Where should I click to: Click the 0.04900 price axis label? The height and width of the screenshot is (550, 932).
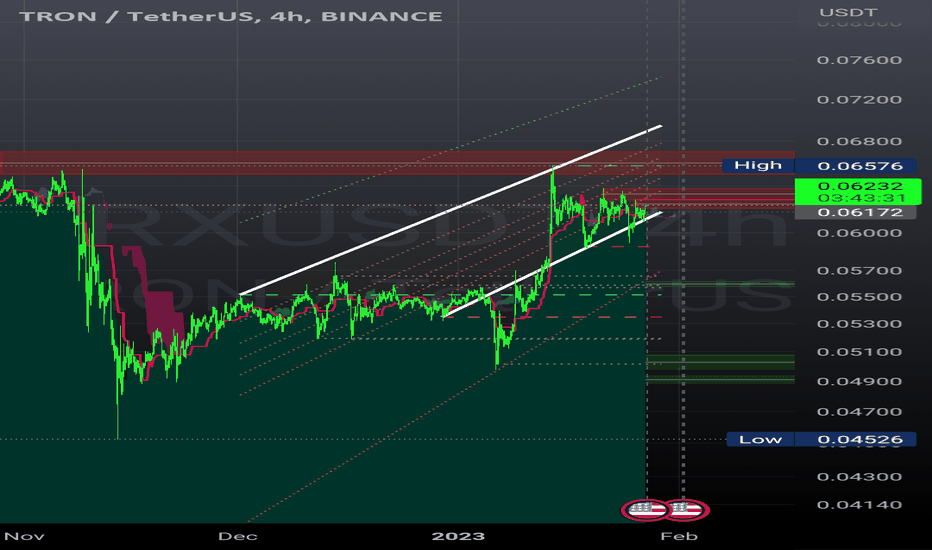tap(859, 381)
